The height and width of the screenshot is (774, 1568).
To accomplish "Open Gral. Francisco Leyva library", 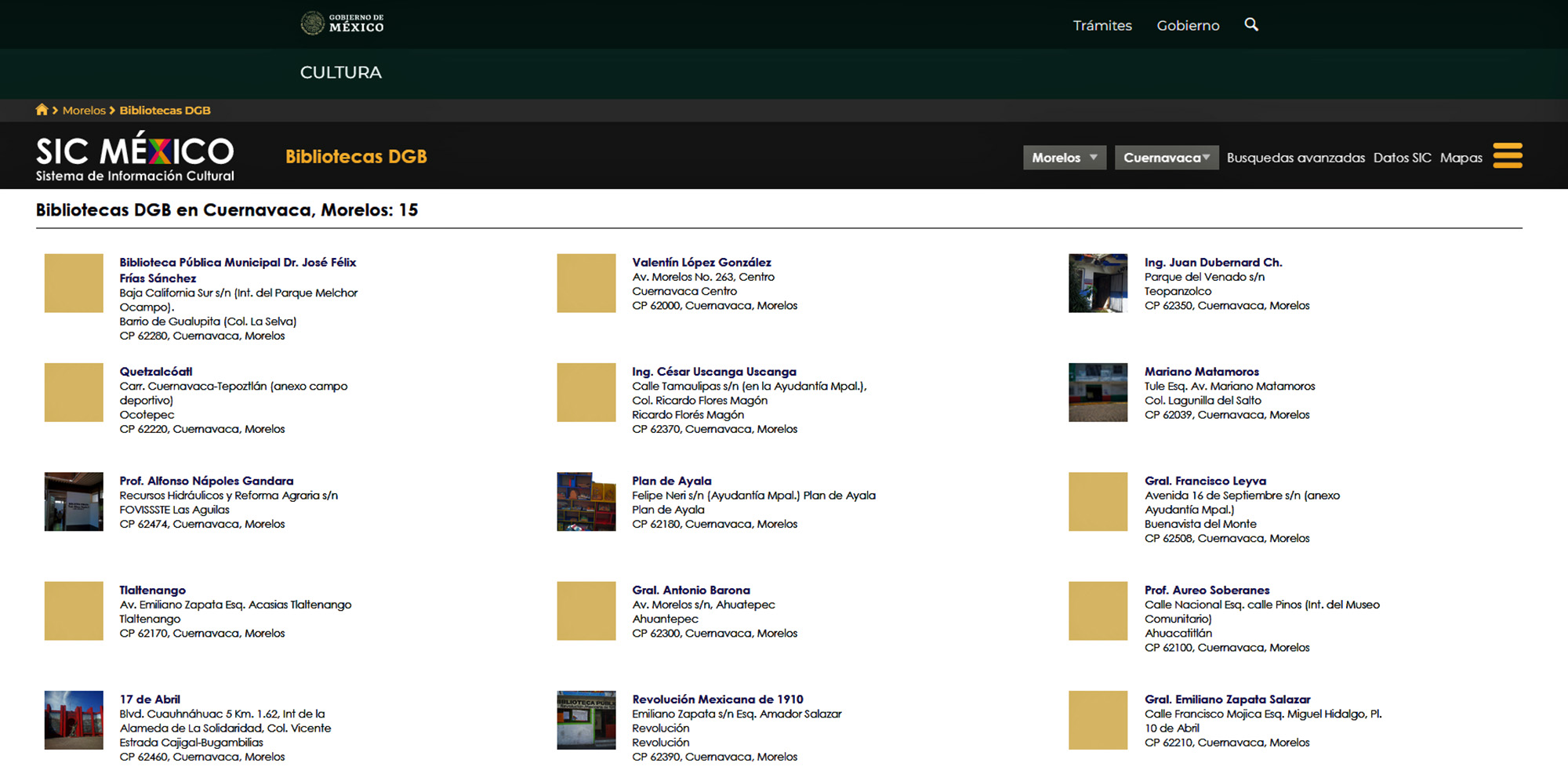I will click(1205, 481).
